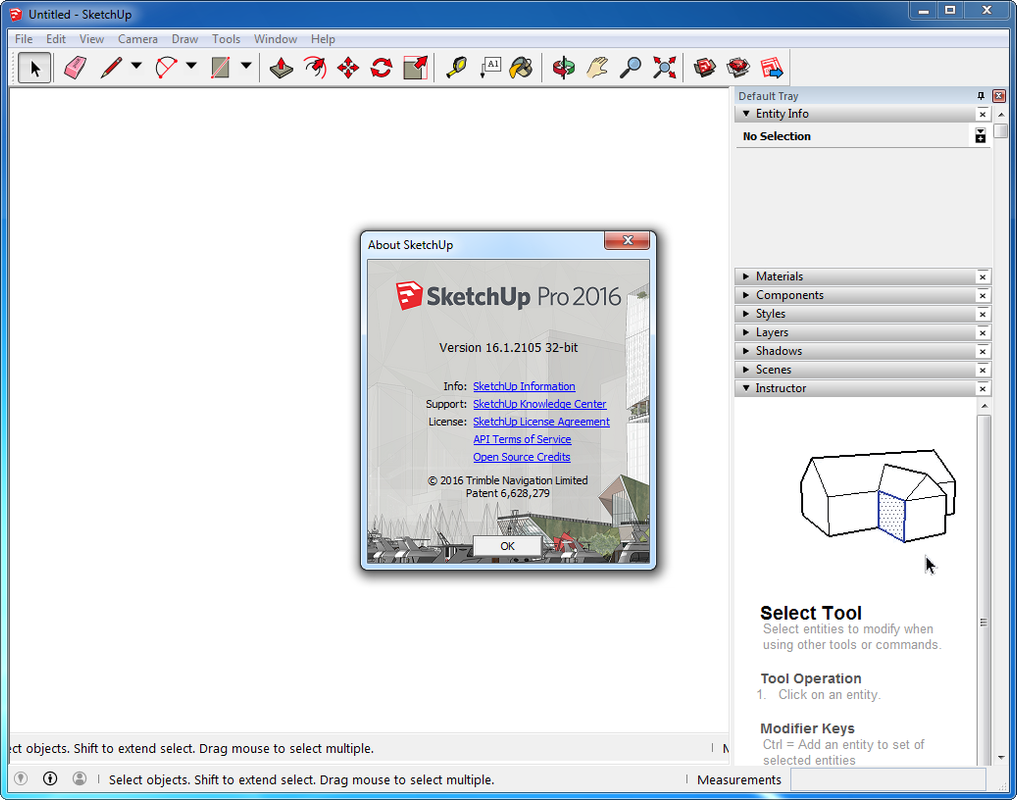Image resolution: width=1017 pixels, height=800 pixels.
Task: Click the Instructor house illustration
Action: click(878, 496)
